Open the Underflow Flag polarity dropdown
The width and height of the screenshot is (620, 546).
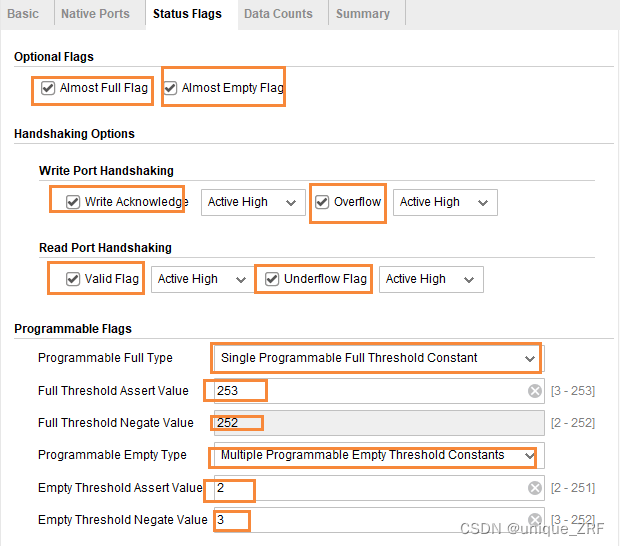(430, 279)
